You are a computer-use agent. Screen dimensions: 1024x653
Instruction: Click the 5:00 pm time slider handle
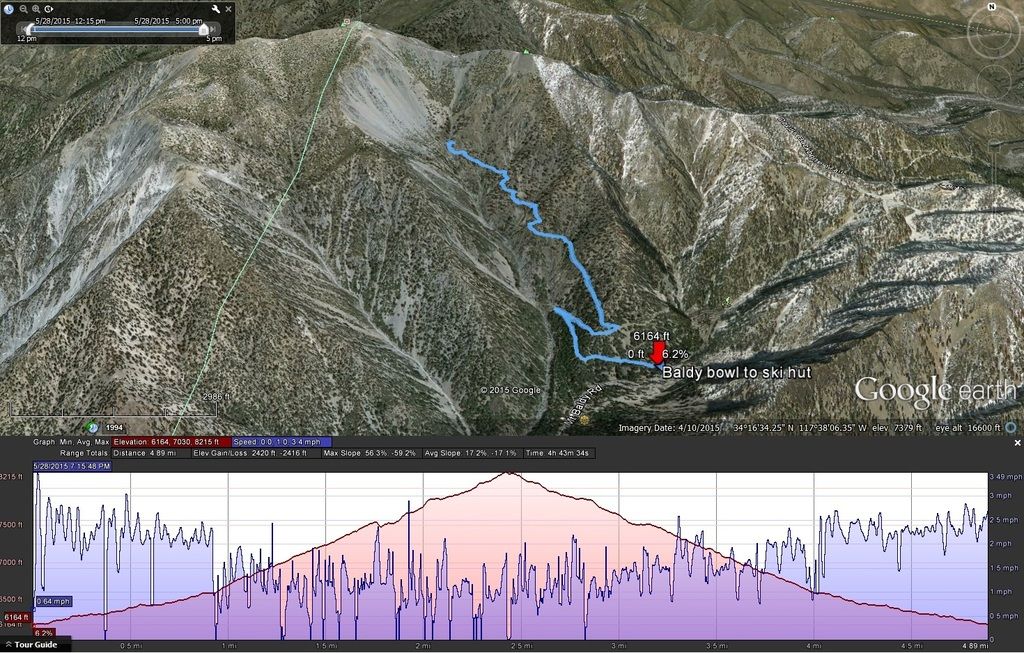click(x=204, y=29)
